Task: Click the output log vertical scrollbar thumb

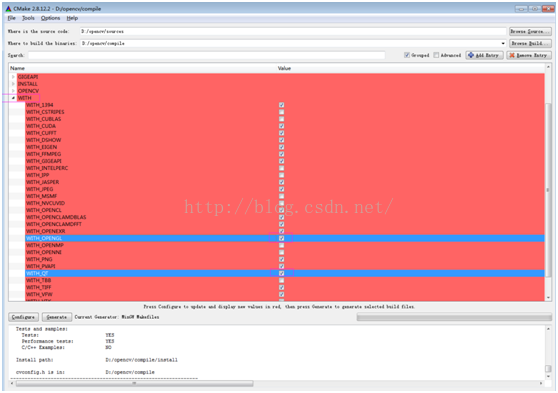Action: [548, 369]
